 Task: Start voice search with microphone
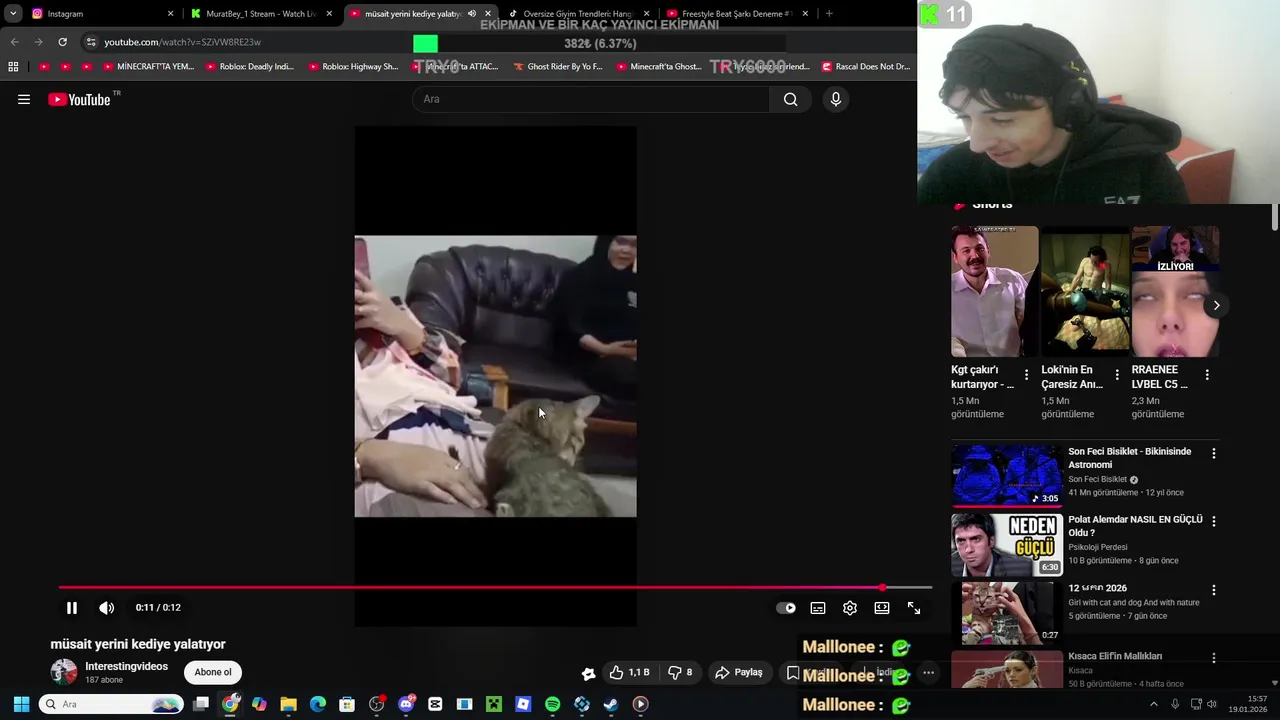(x=836, y=99)
